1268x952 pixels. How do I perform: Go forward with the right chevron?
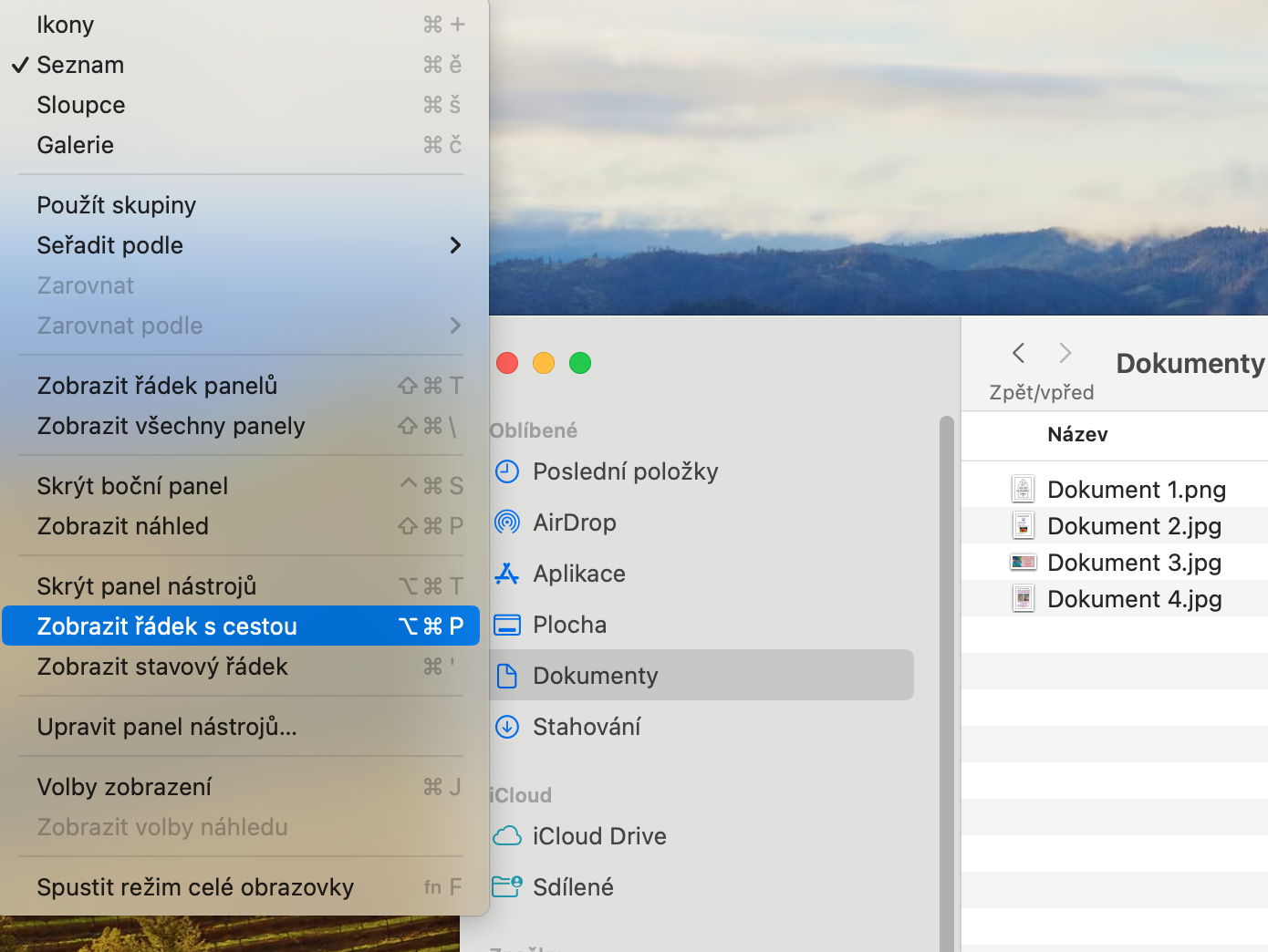[x=1065, y=353]
